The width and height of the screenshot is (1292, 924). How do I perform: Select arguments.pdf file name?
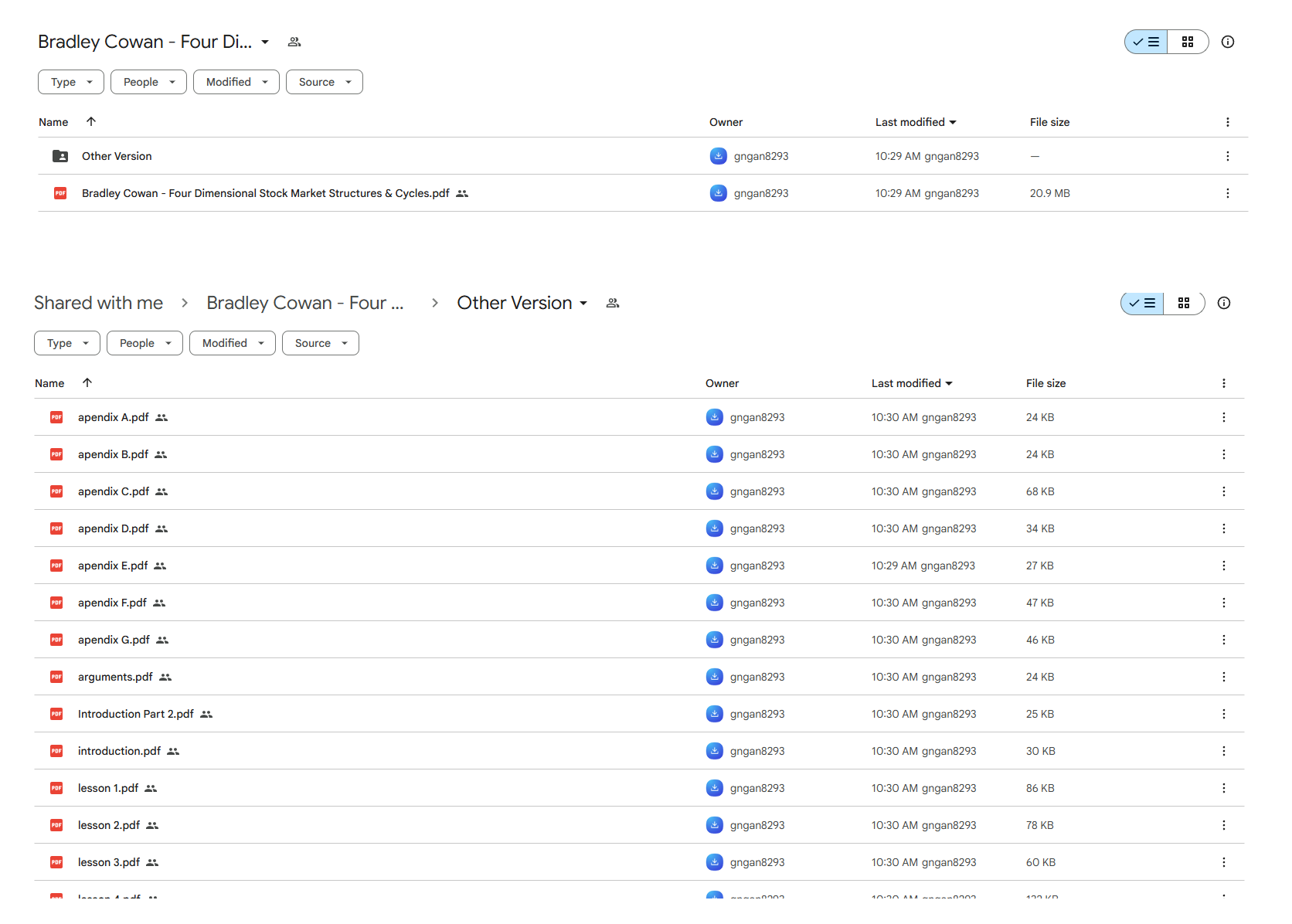115,677
